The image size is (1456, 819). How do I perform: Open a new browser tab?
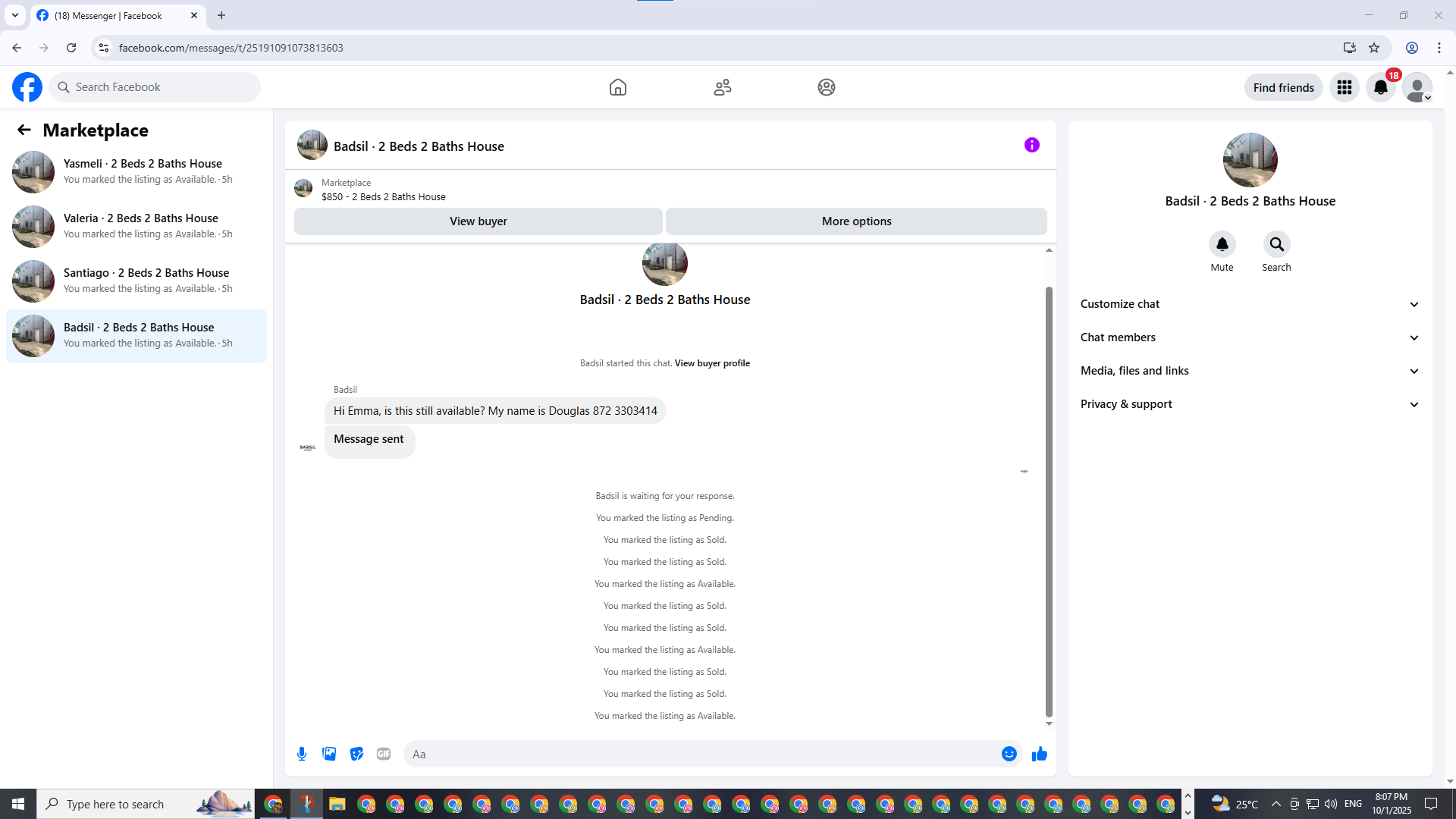coord(221,15)
